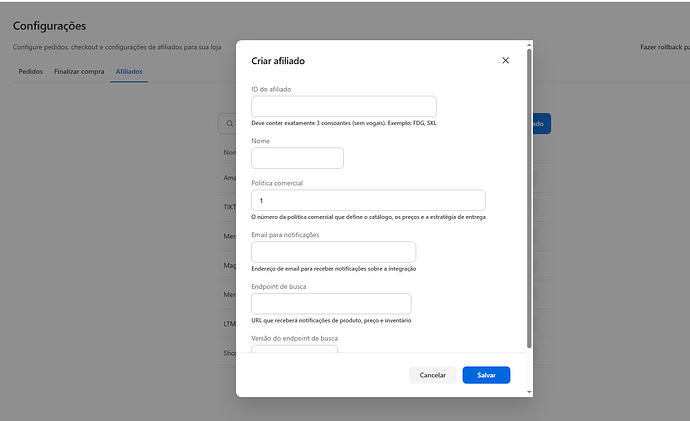Click the partially hidden blue create button
The height and width of the screenshot is (421, 690).
[x=542, y=124]
